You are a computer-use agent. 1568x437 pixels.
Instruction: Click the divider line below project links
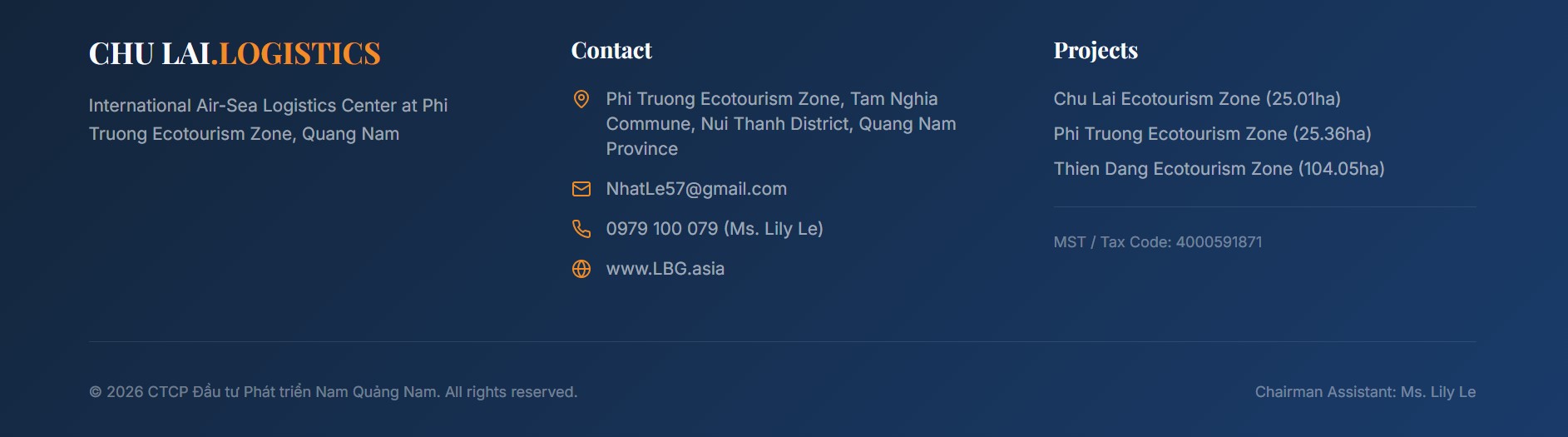(x=1264, y=206)
